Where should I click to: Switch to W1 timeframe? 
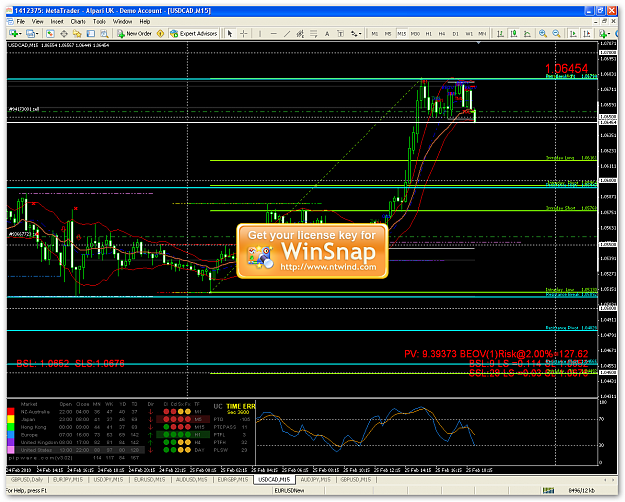(x=469, y=34)
